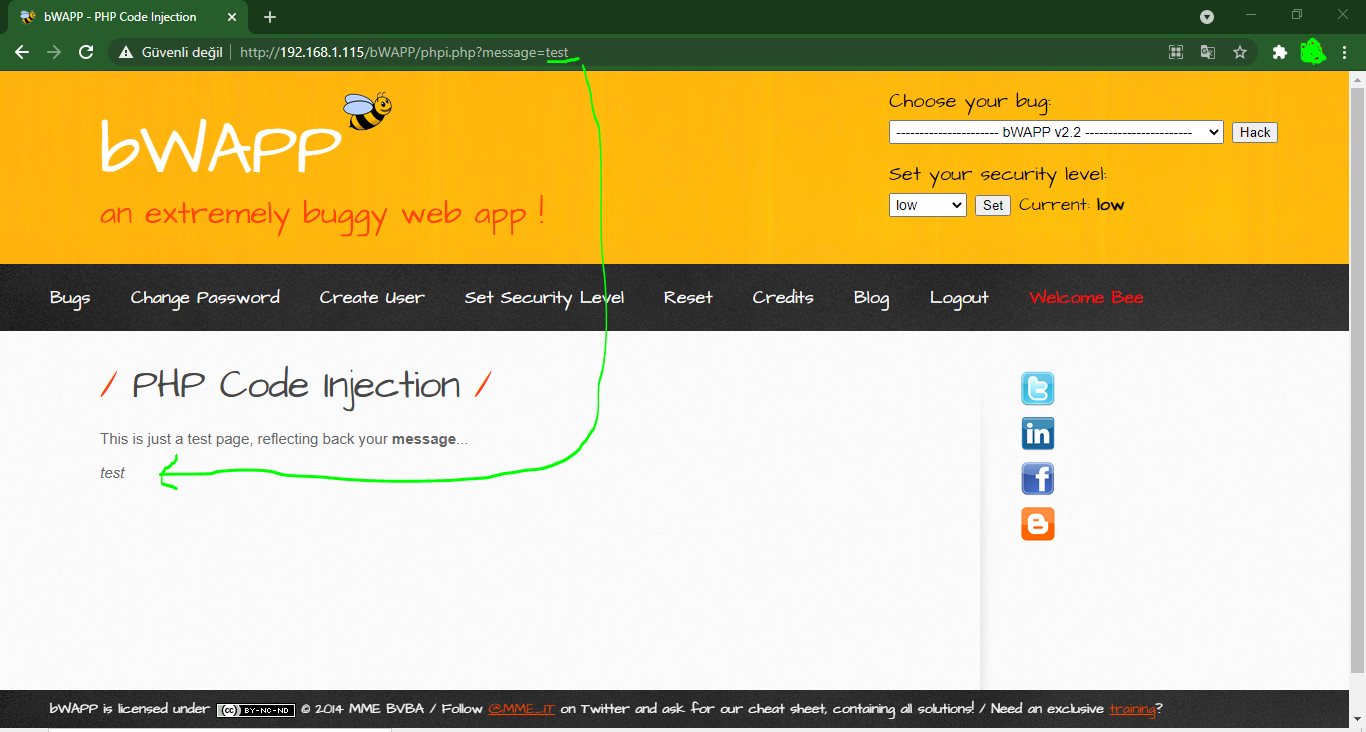Bookmark this page with the star
Viewport: 1366px width, 732px height.
click(x=1240, y=52)
